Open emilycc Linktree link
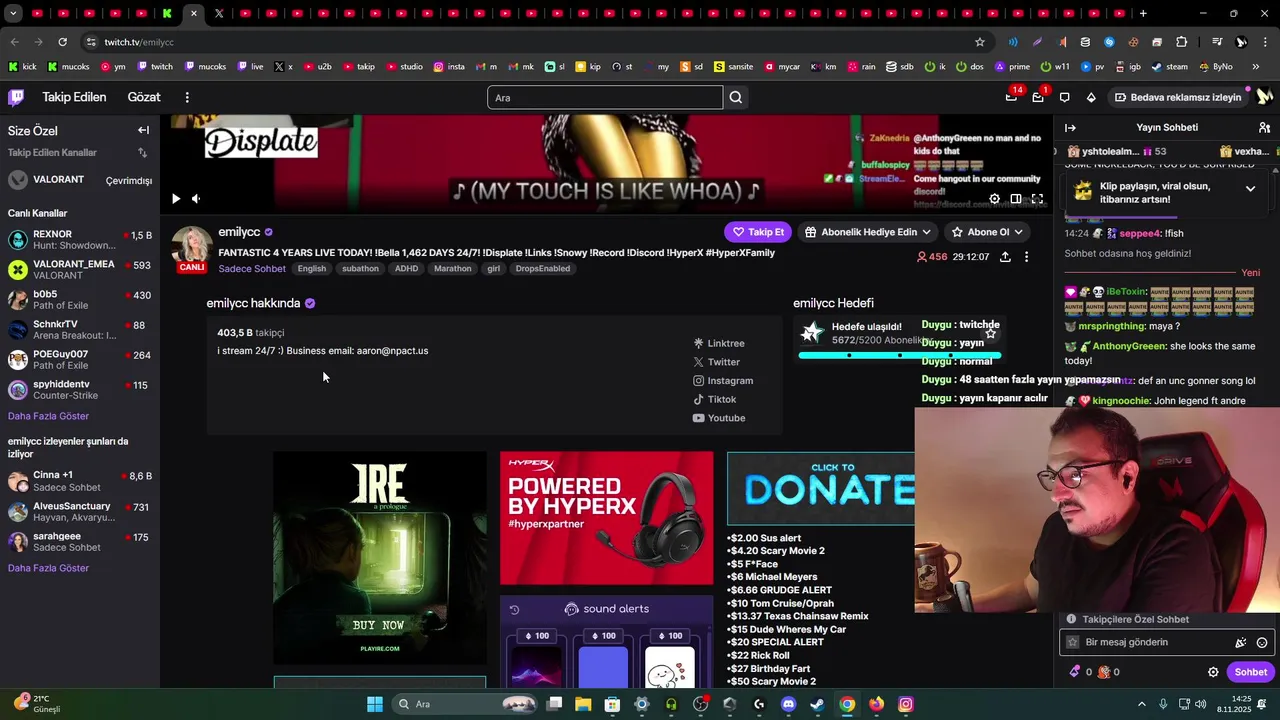Image resolution: width=1280 pixels, height=720 pixels. 719,343
